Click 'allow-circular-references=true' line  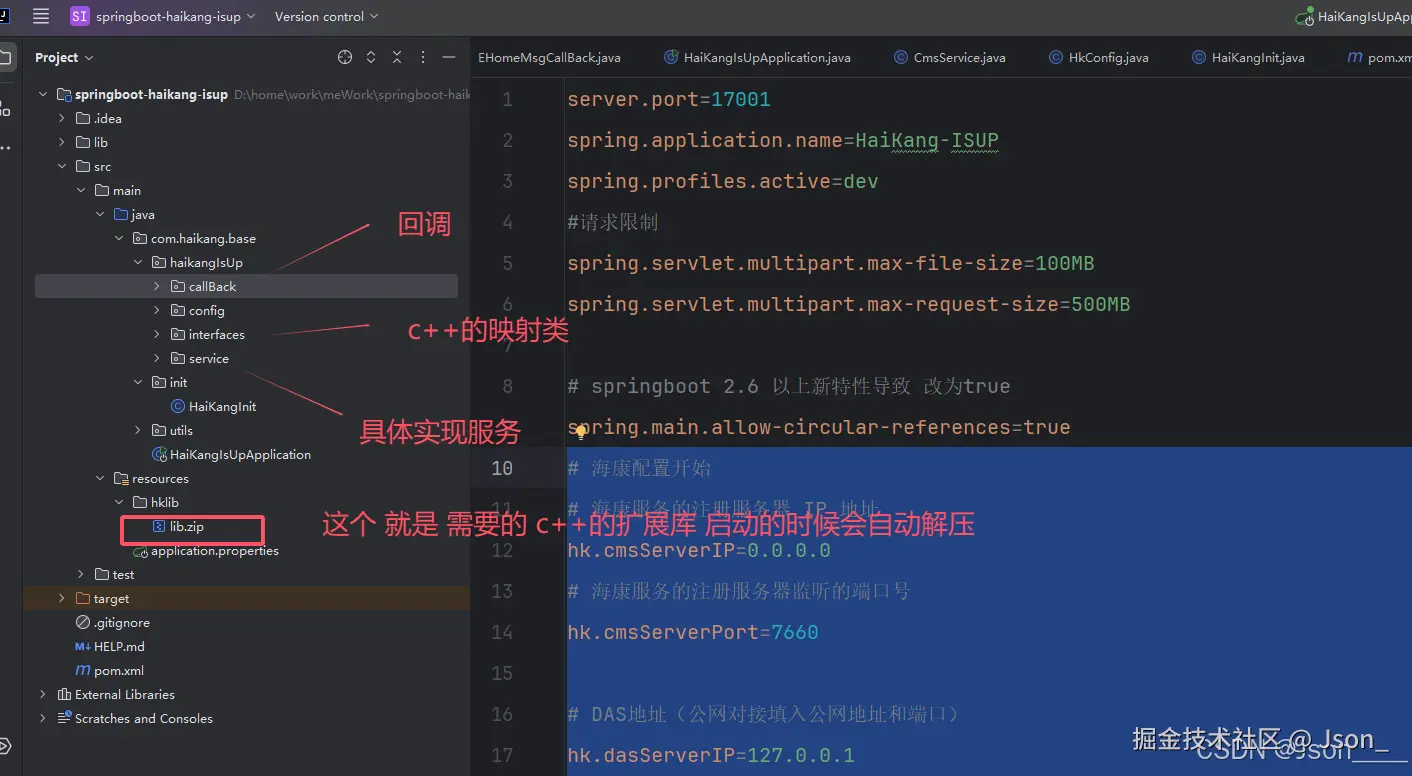818,427
